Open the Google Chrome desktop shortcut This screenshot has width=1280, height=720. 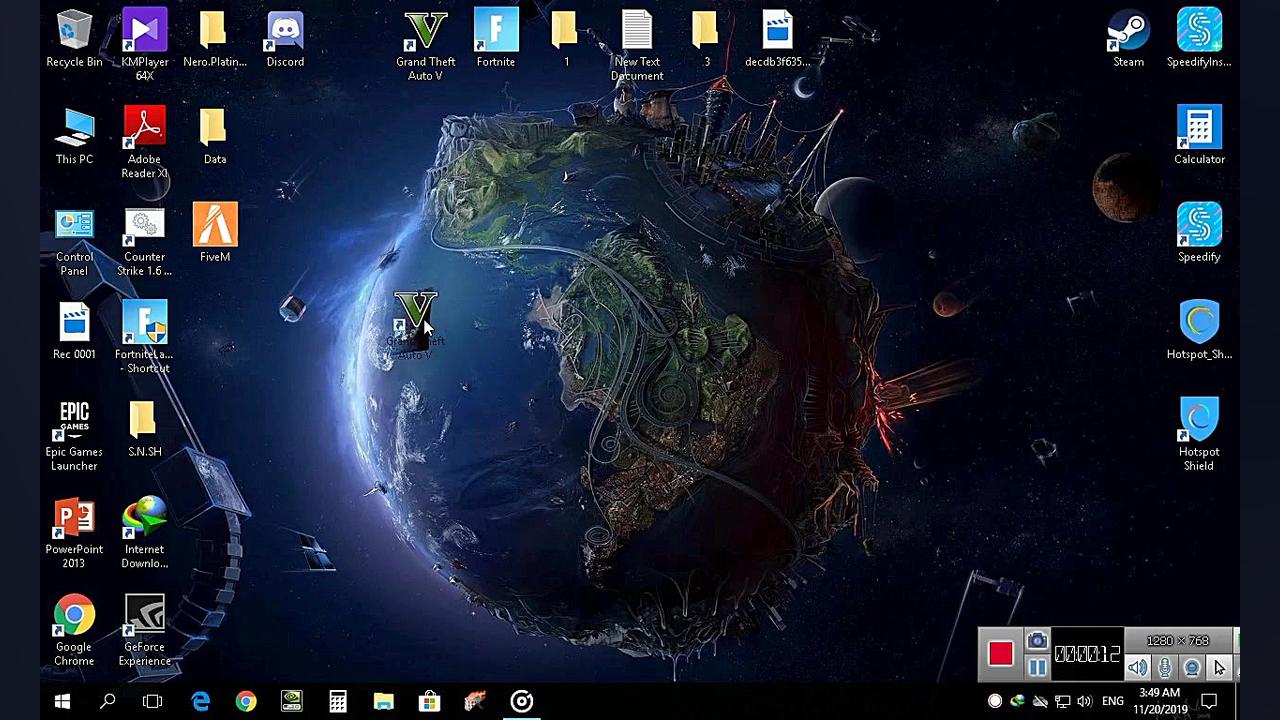tap(74, 631)
